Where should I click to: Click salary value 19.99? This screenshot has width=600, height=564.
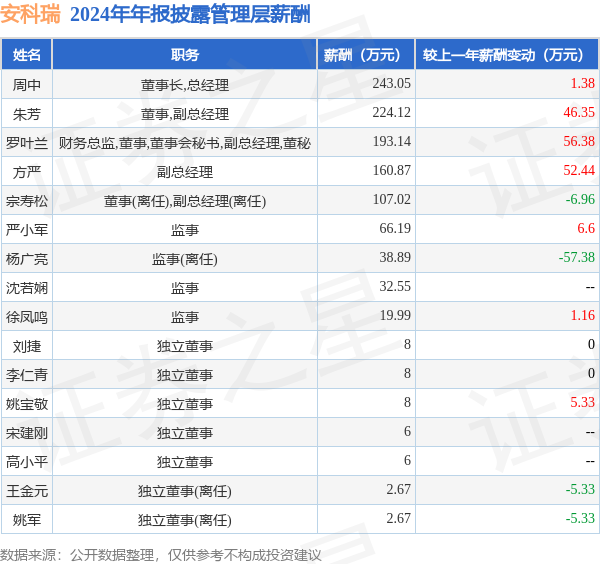pyautogui.click(x=395, y=315)
